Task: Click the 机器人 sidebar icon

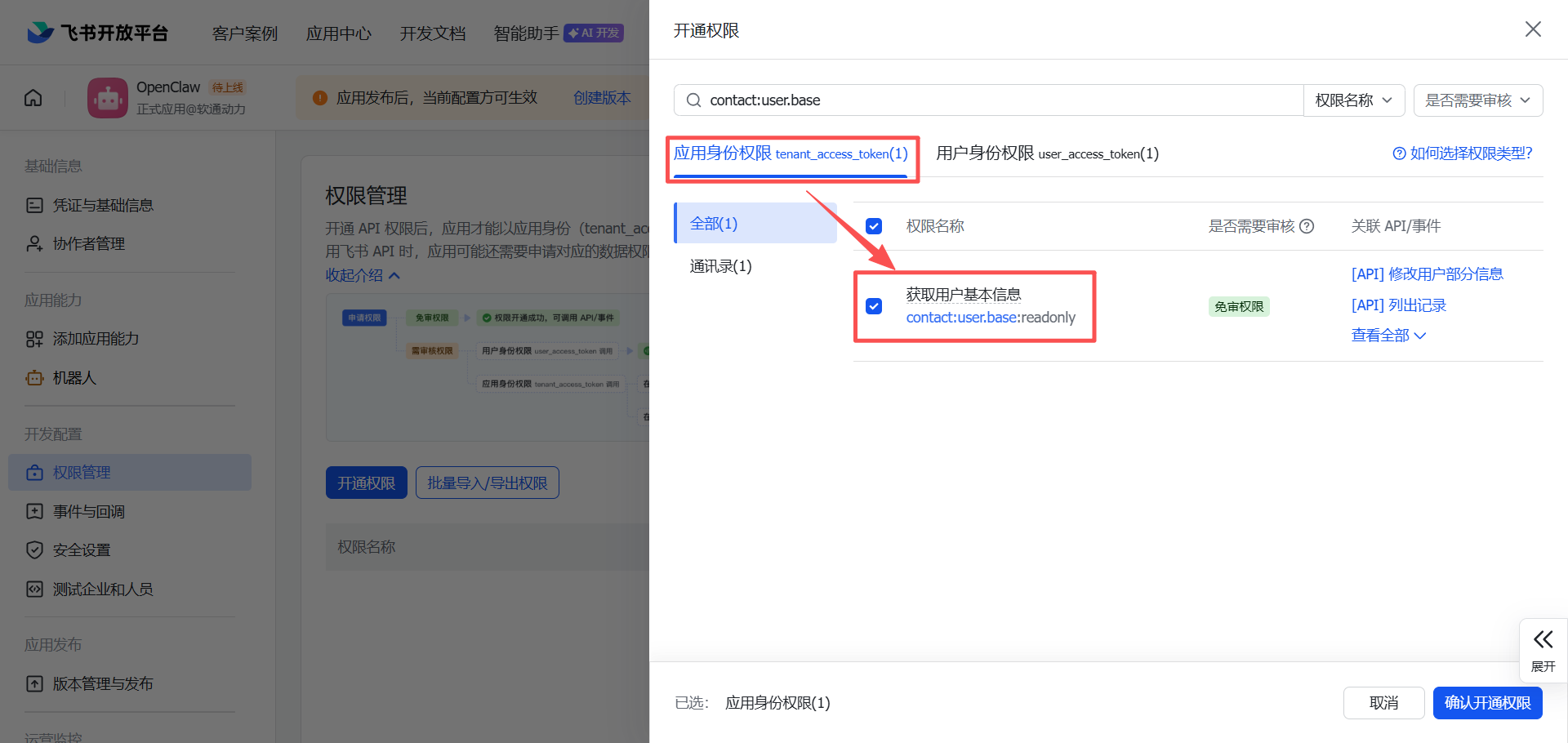Action: click(x=34, y=378)
